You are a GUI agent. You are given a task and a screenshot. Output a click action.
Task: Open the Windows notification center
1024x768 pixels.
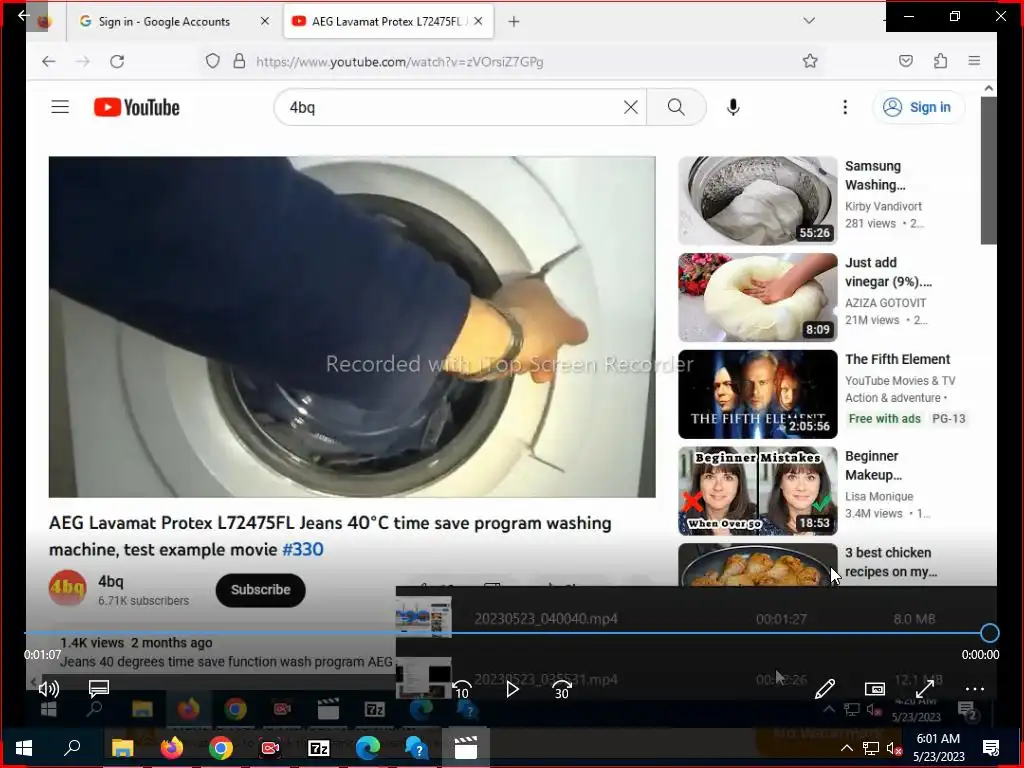(x=991, y=748)
